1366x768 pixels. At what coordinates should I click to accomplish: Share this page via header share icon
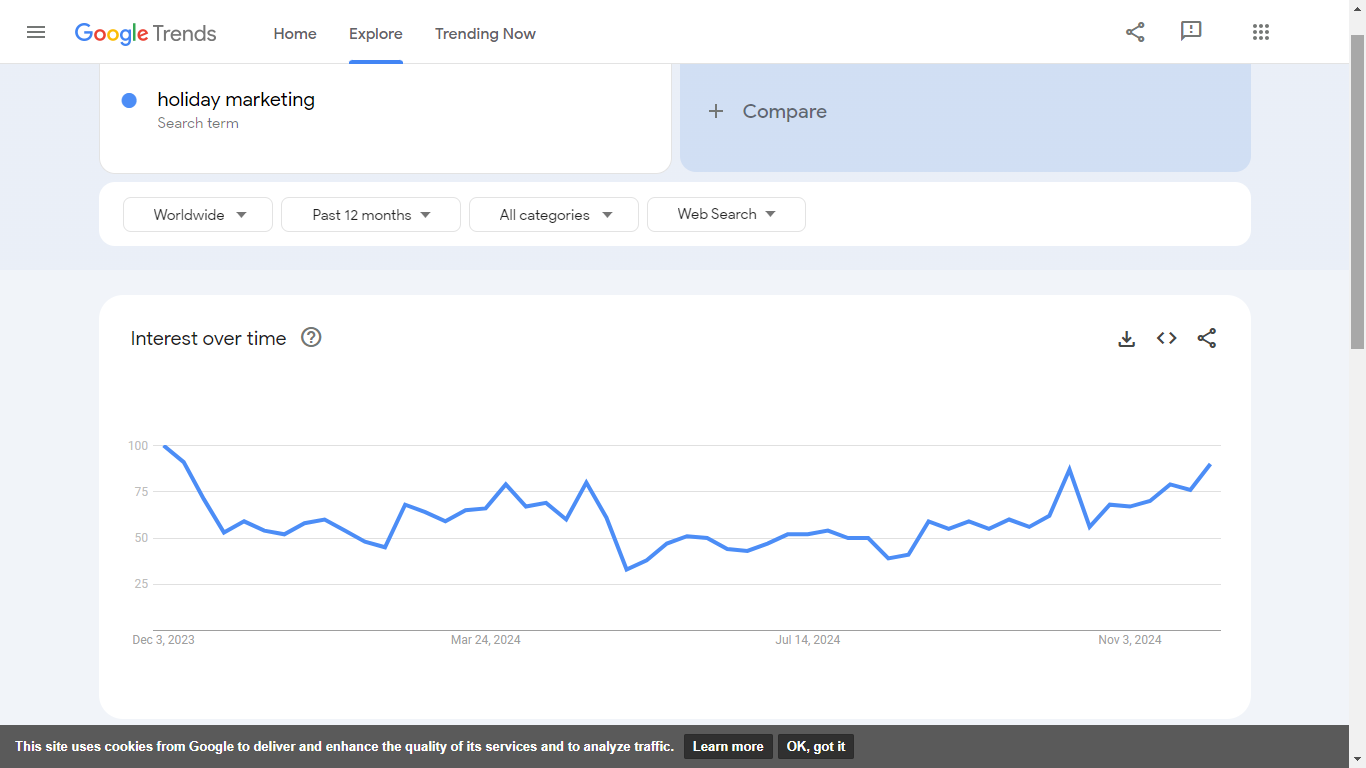click(x=1135, y=32)
